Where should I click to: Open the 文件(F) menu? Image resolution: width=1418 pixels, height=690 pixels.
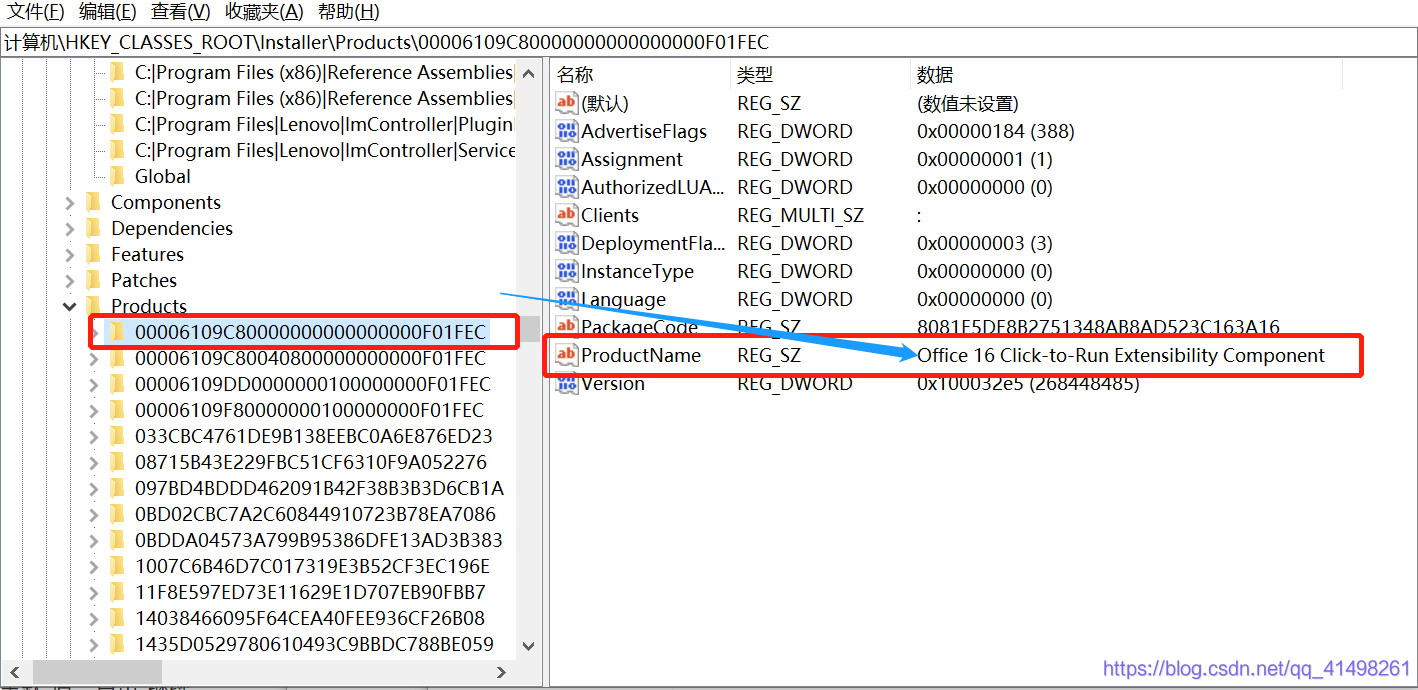tap(36, 12)
